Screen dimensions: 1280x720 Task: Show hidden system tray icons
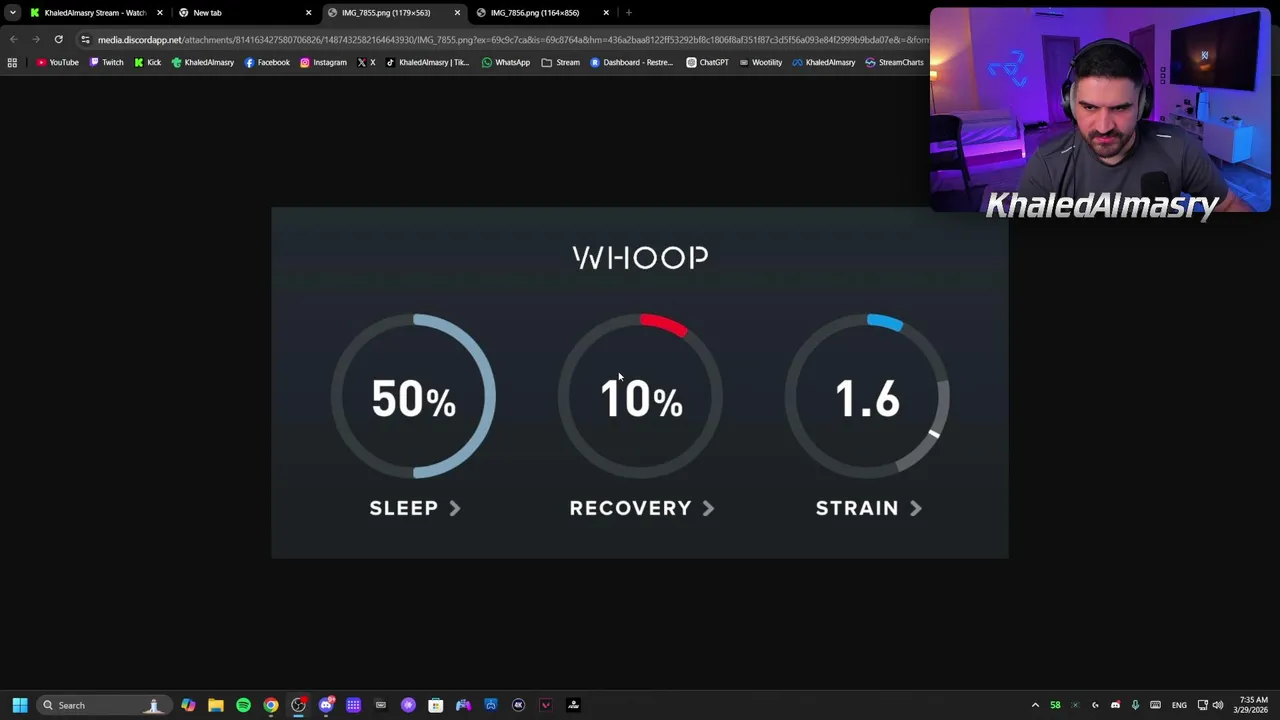(1035, 705)
